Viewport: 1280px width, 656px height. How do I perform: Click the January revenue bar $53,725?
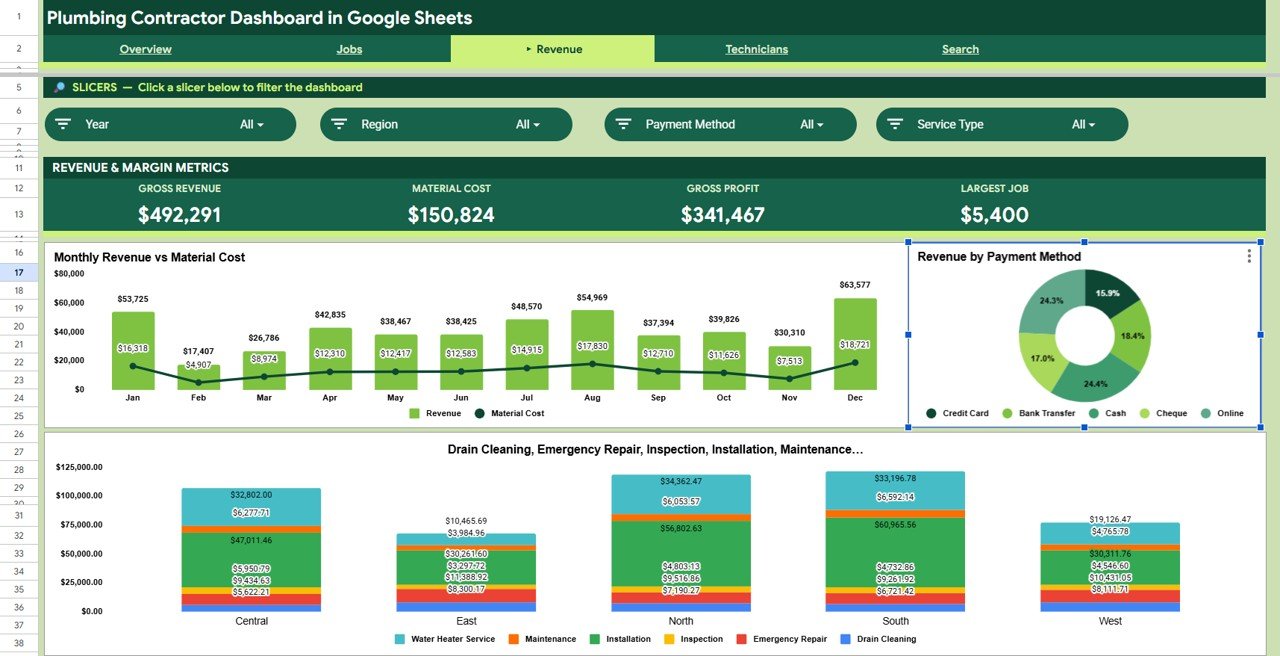click(133, 351)
